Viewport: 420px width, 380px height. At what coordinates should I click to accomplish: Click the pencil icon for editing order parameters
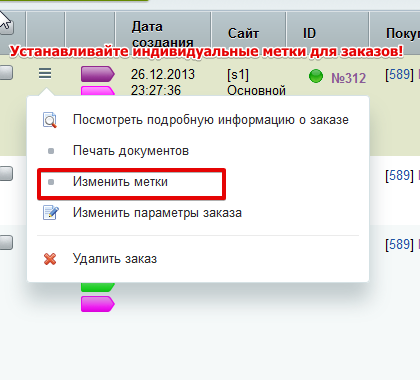pyautogui.click(x=51, y=213)
